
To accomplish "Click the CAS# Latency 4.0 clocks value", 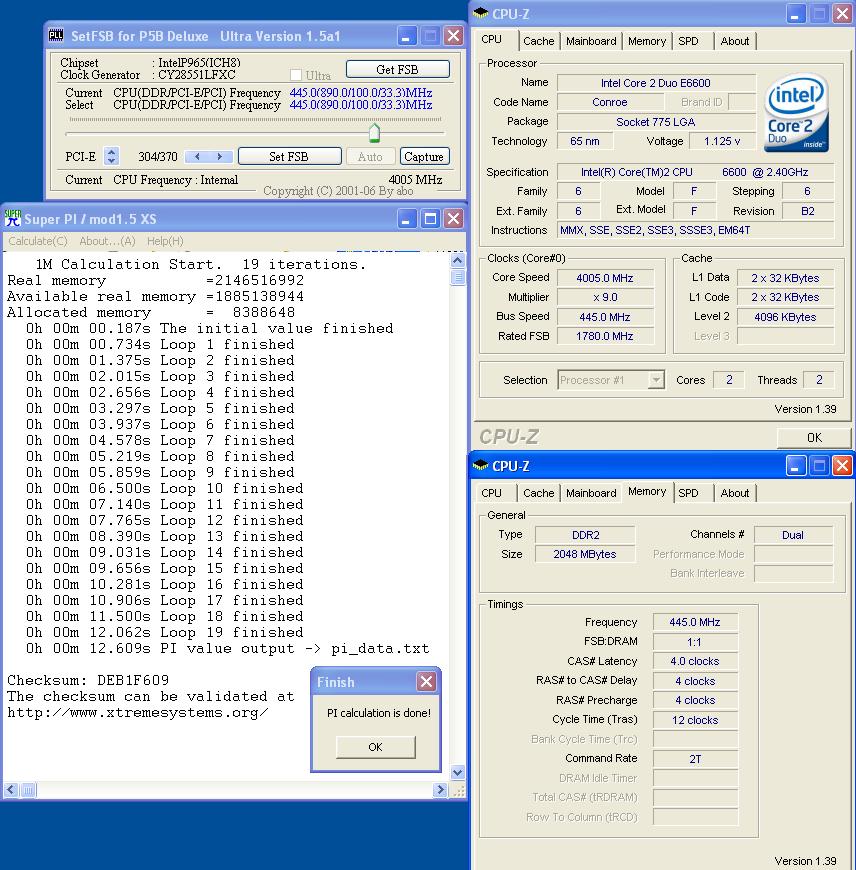I will (x=695, y=661).
